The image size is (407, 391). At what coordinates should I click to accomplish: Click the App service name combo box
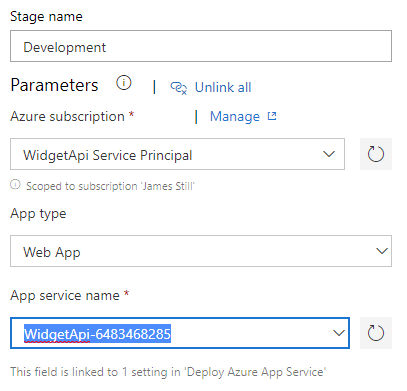tap(180, 333)
